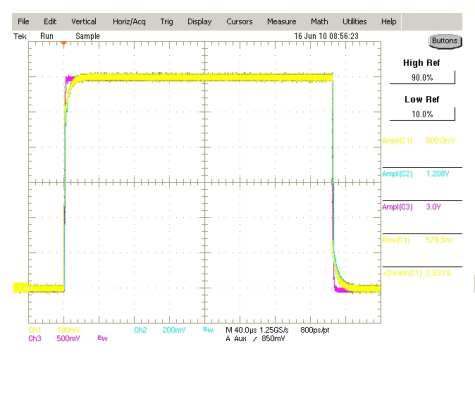Click the M 40.0µs timebase readout

(x=241, y=330)
